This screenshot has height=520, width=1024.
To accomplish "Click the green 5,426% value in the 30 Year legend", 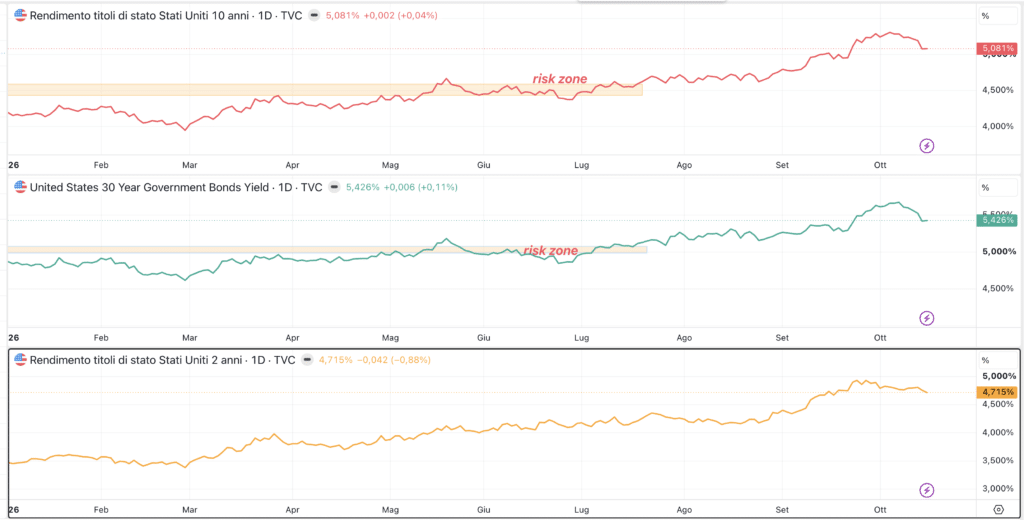I will point(362,187).
